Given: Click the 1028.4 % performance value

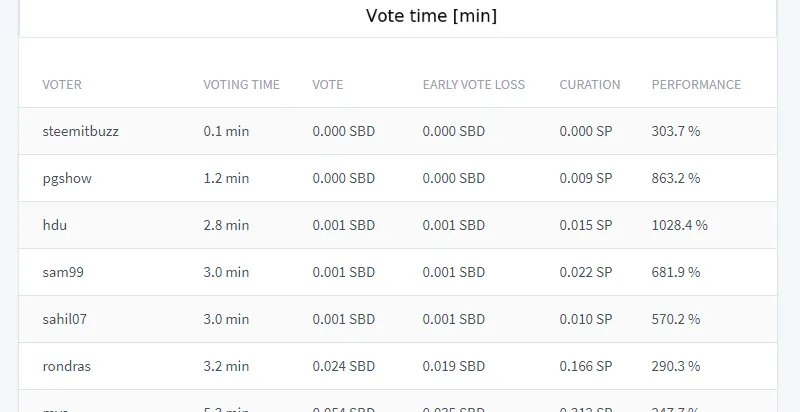Looking at the screenshot, I should pyautogui.click(x=680, y=225).
